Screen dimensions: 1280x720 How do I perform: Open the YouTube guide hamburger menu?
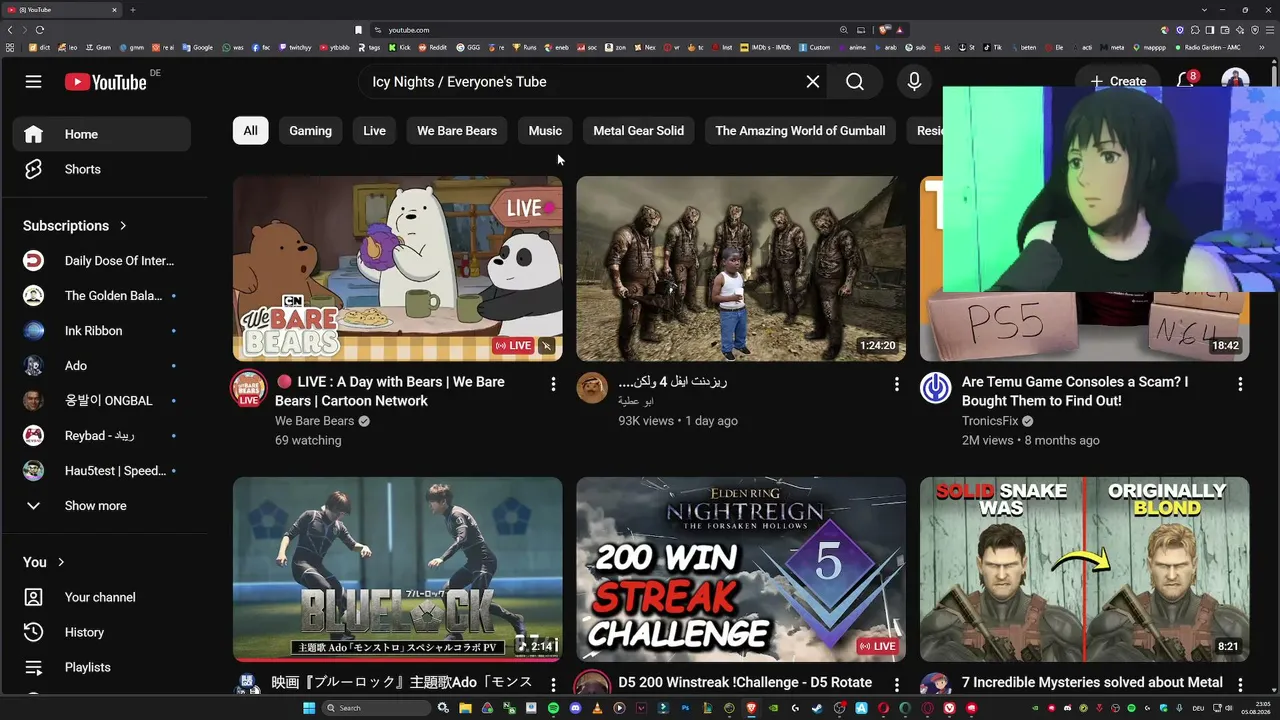pyautogui.click(x=34, y=82)
